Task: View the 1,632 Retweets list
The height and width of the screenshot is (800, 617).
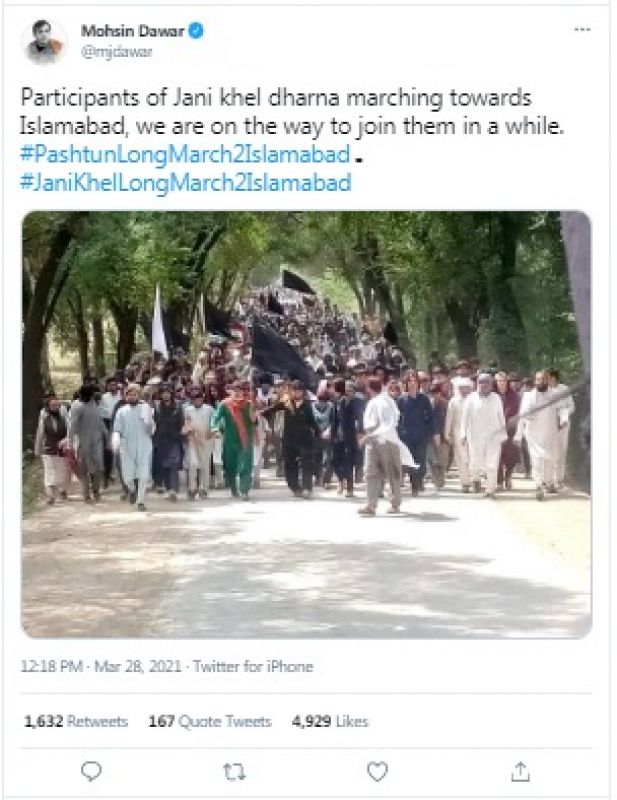Action: [76, 721]
